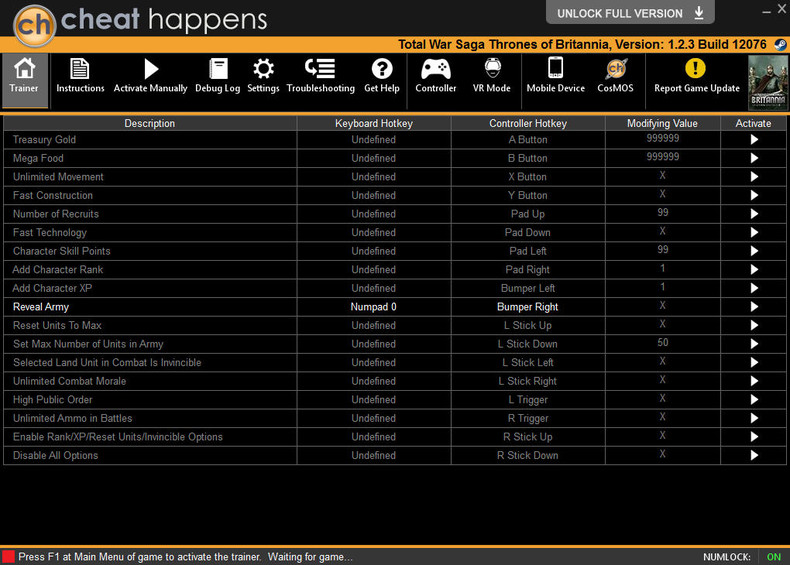Edit Number of Recruits value 99
Screen dimensions: 790x565
(663, 213)
